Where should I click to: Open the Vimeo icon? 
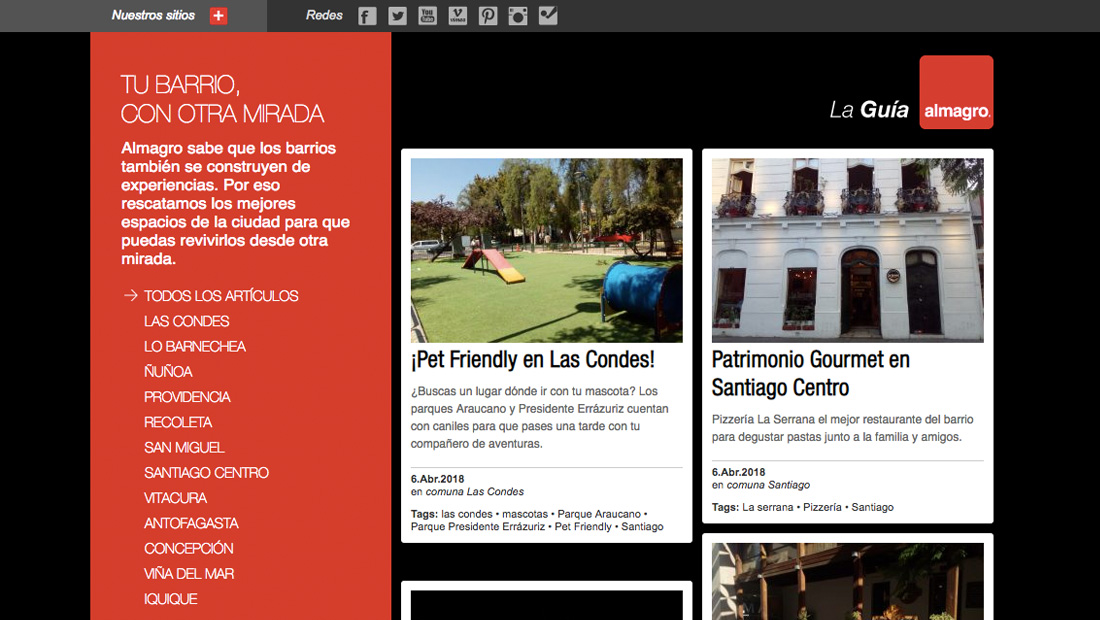point(457,16)
